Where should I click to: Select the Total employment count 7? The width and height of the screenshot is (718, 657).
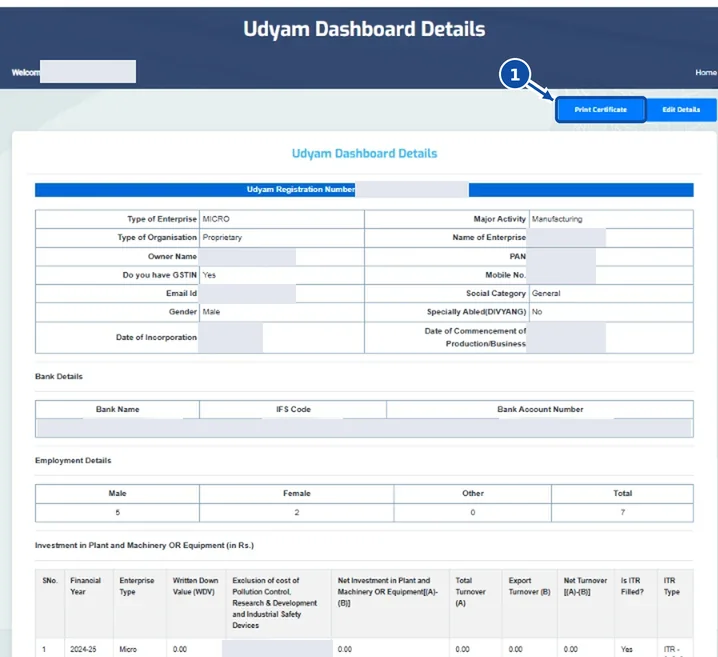pos(622,512)
